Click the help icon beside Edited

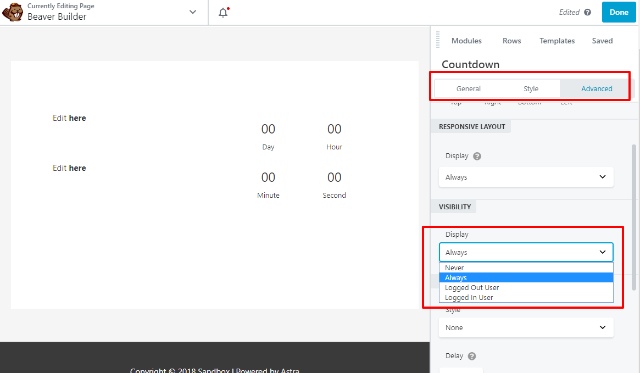[x=587, y=12]
